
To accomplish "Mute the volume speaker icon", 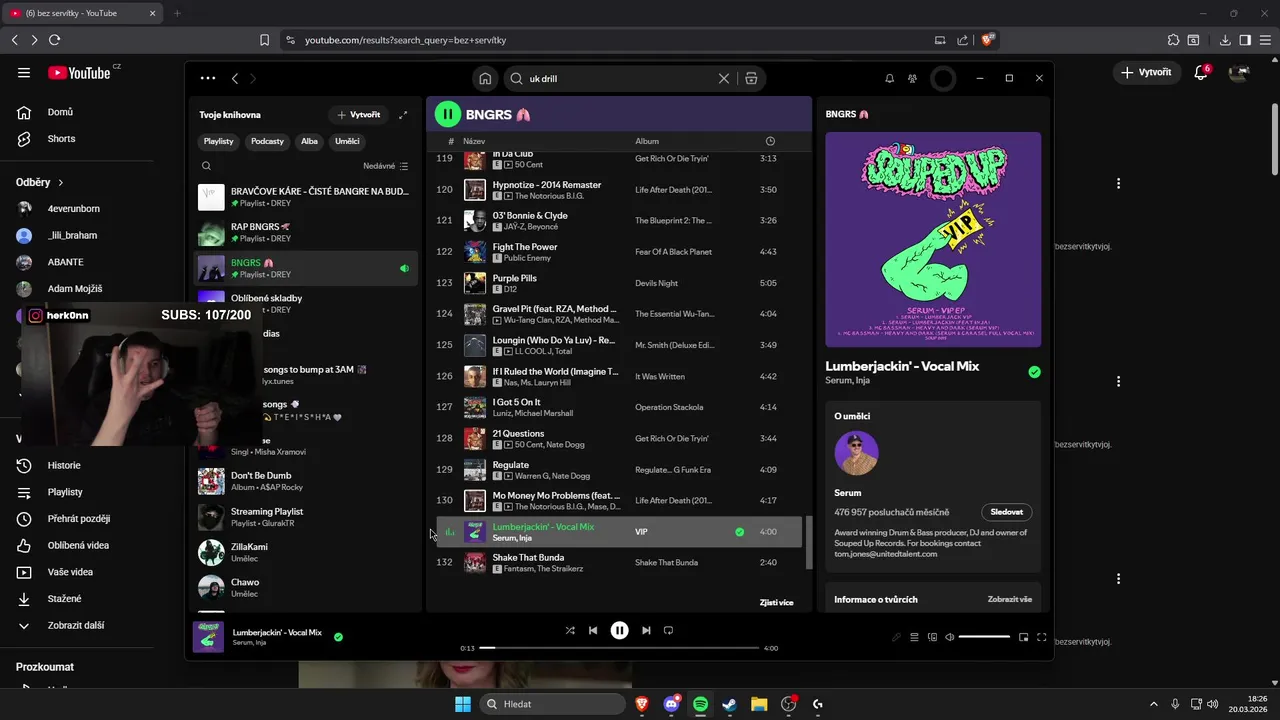I will coord(950,637).
